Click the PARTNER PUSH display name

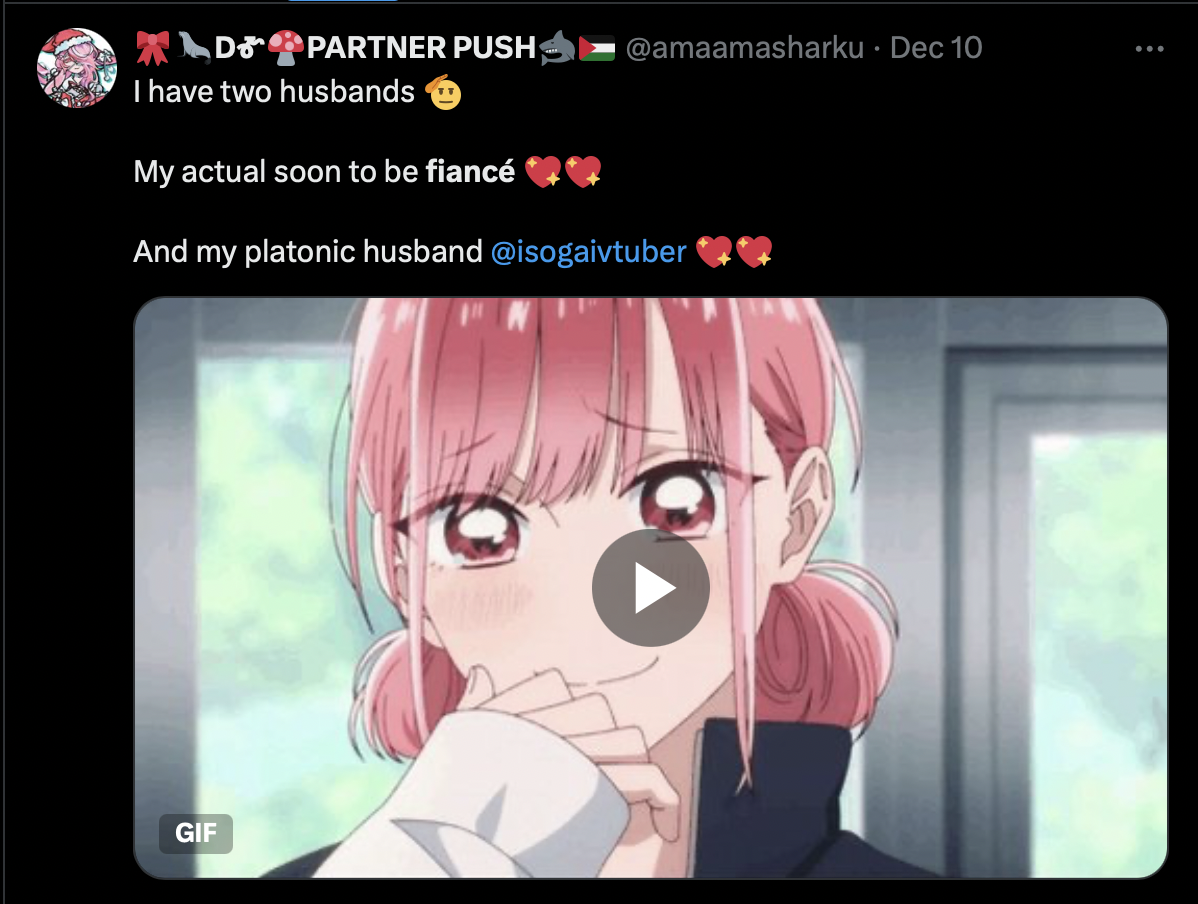coord(421,48)
